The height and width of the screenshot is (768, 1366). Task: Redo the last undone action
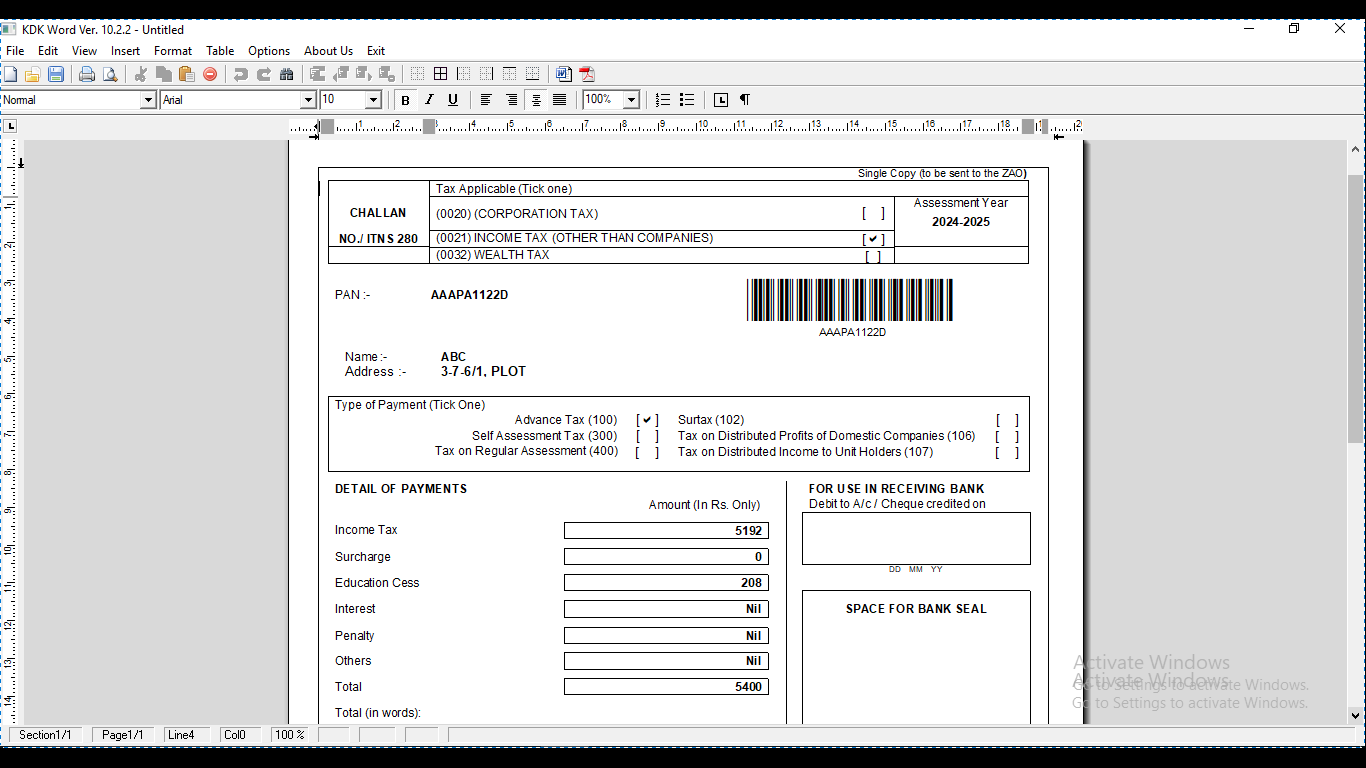[x=264, y=74]
